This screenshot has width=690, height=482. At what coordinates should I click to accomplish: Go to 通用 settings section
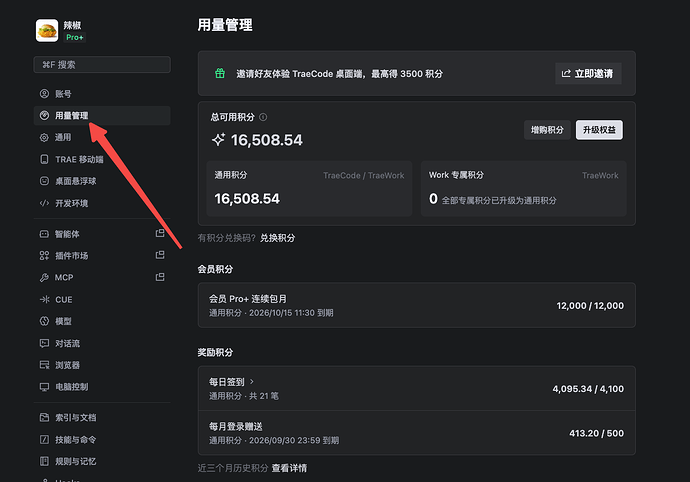[x=102, y=137]
